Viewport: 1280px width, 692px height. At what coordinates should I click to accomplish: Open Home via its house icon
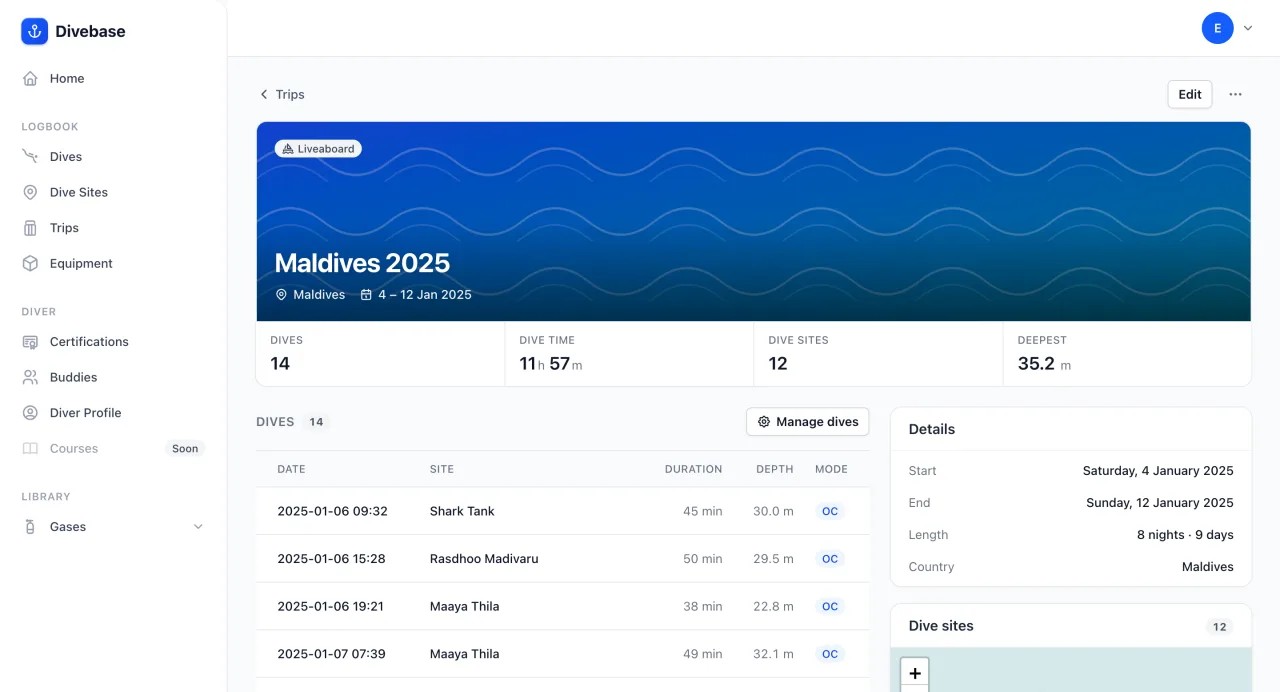(x=30, y=78)
